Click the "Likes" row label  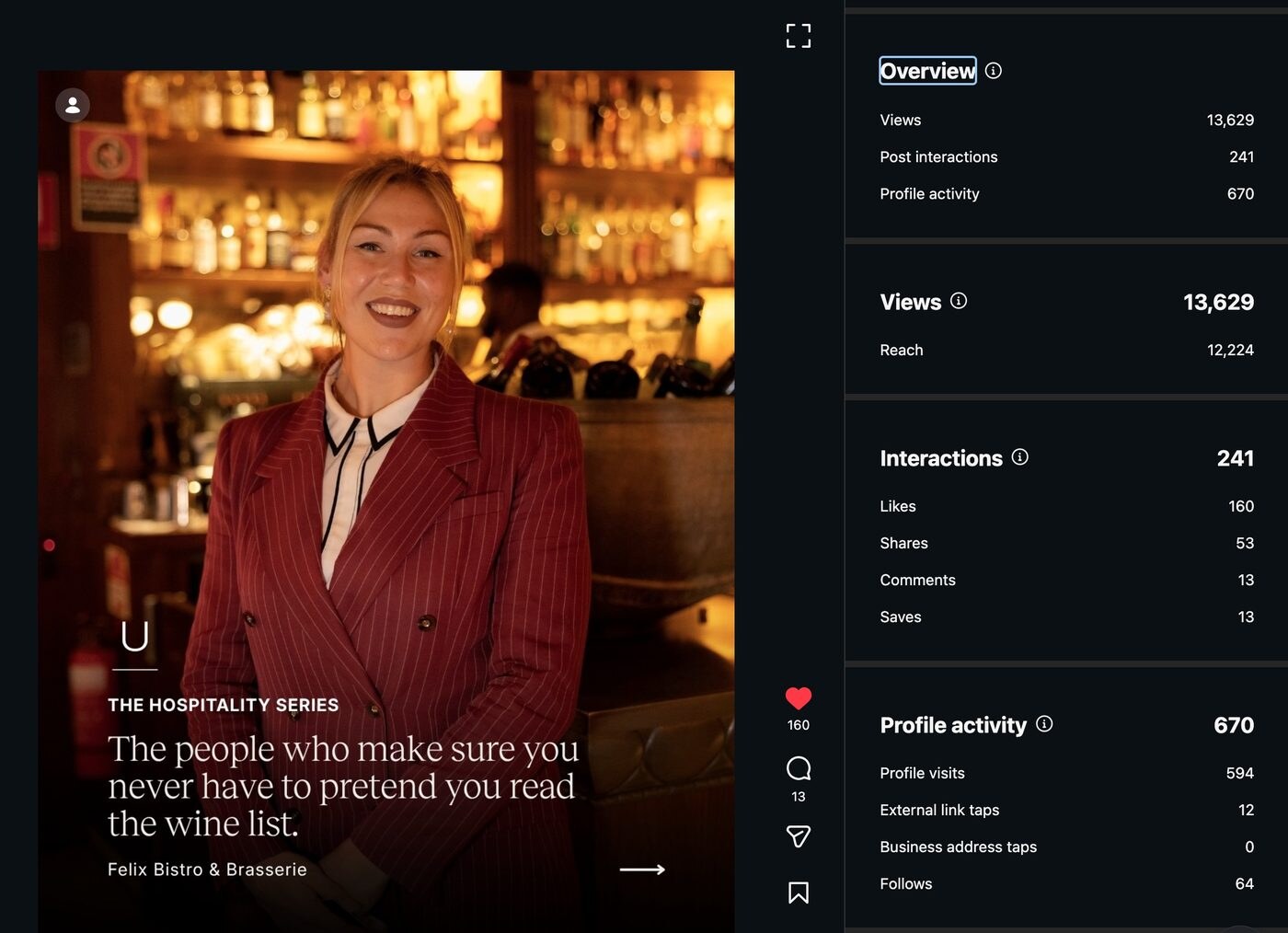[x=898, y=506]
